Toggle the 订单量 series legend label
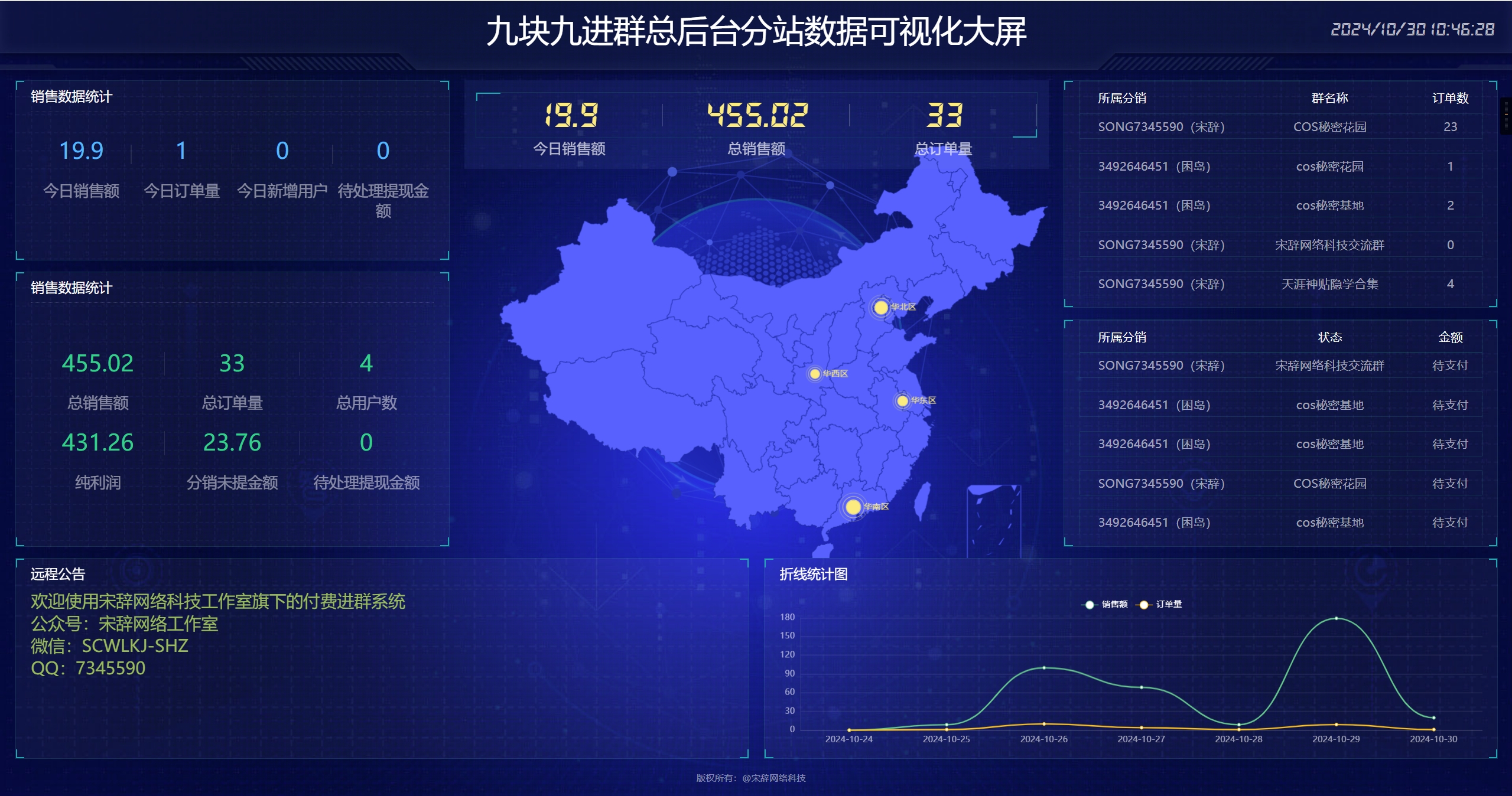This screenshot has height=796, width=1512. click(1169, 605)
